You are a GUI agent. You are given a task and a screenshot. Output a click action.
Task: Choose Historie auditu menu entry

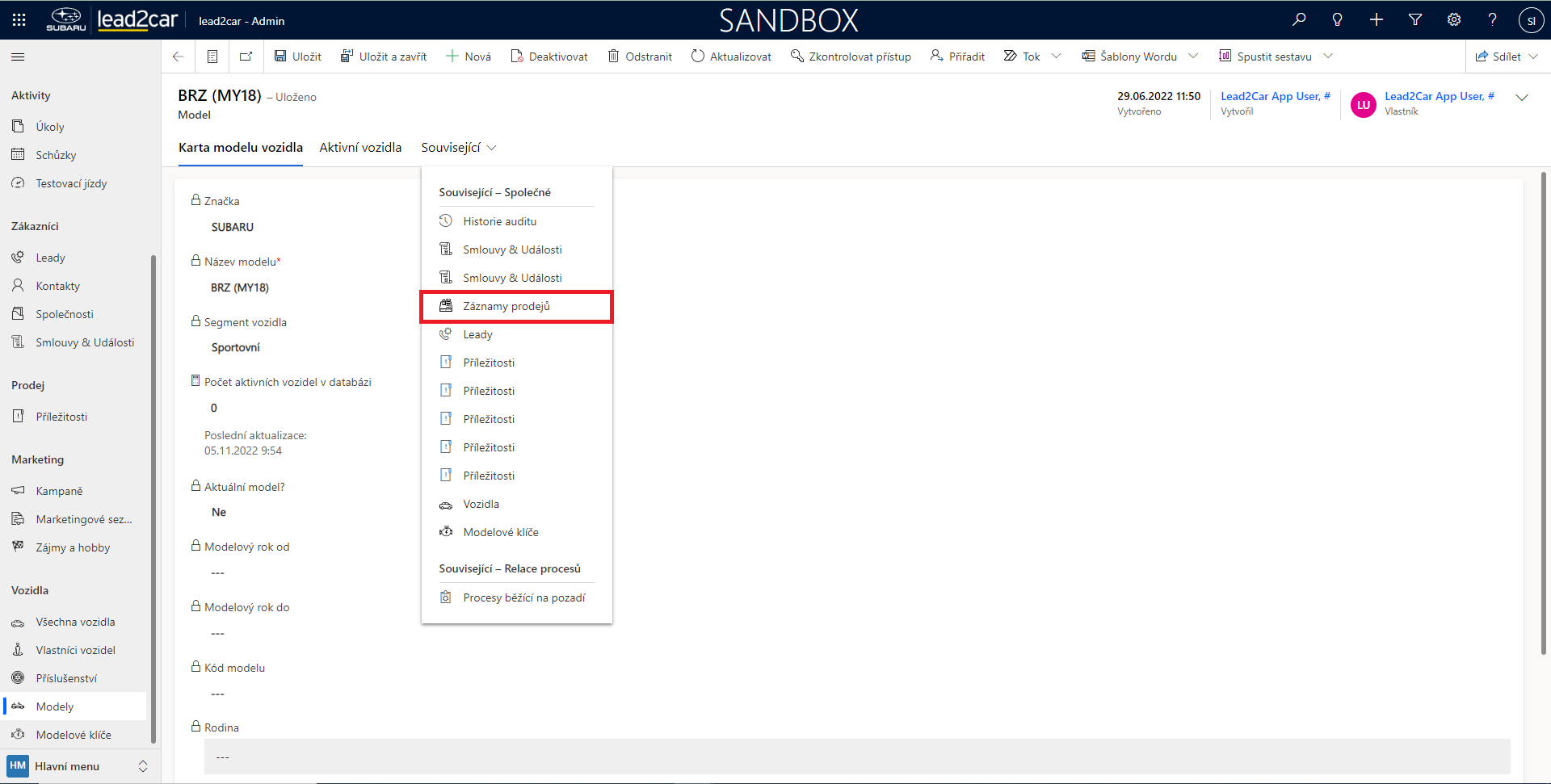pyautogui.click(x=499, y=221)
